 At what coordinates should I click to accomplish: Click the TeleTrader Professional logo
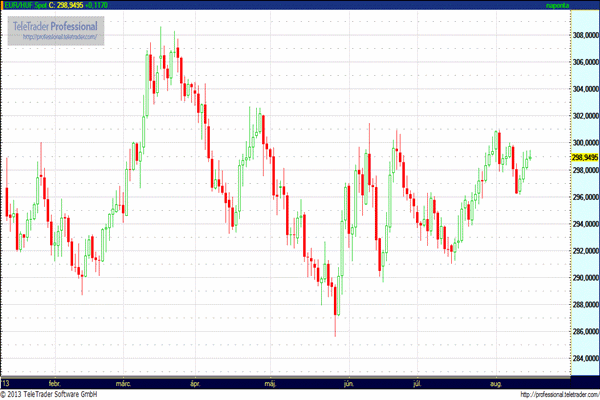point(62,24)
